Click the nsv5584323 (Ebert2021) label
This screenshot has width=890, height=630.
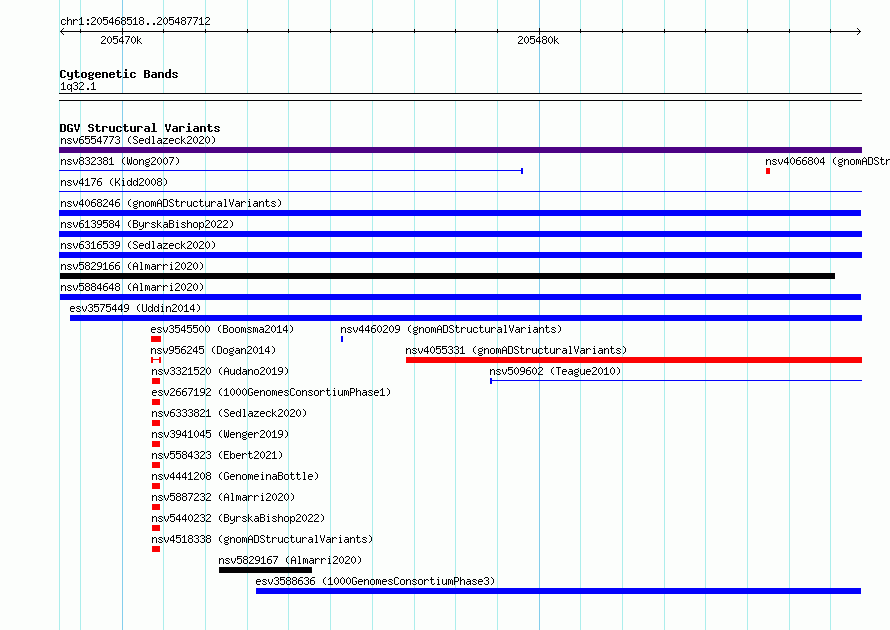coord(217,455)
